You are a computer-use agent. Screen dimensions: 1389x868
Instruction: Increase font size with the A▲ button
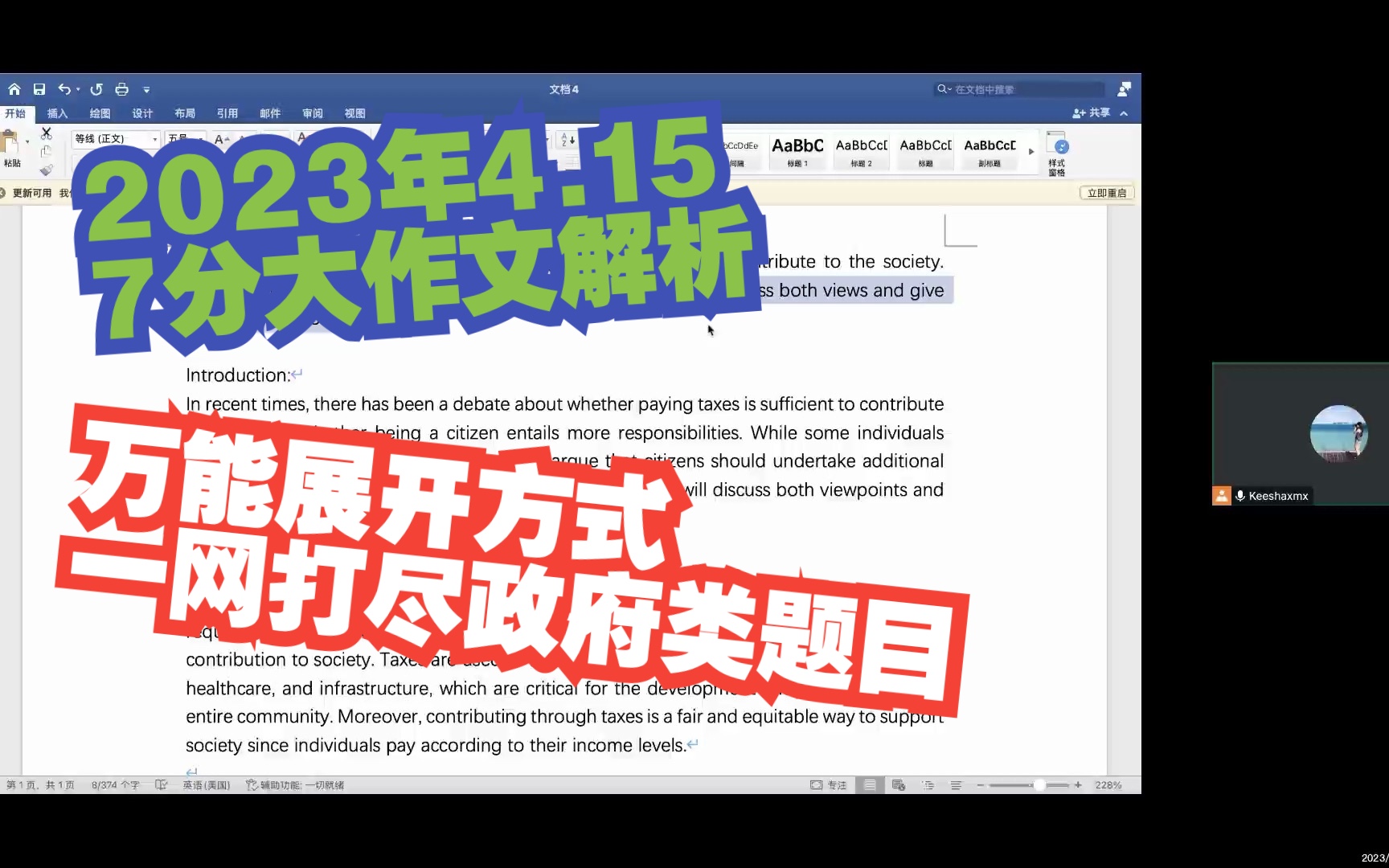coord(221,139)
